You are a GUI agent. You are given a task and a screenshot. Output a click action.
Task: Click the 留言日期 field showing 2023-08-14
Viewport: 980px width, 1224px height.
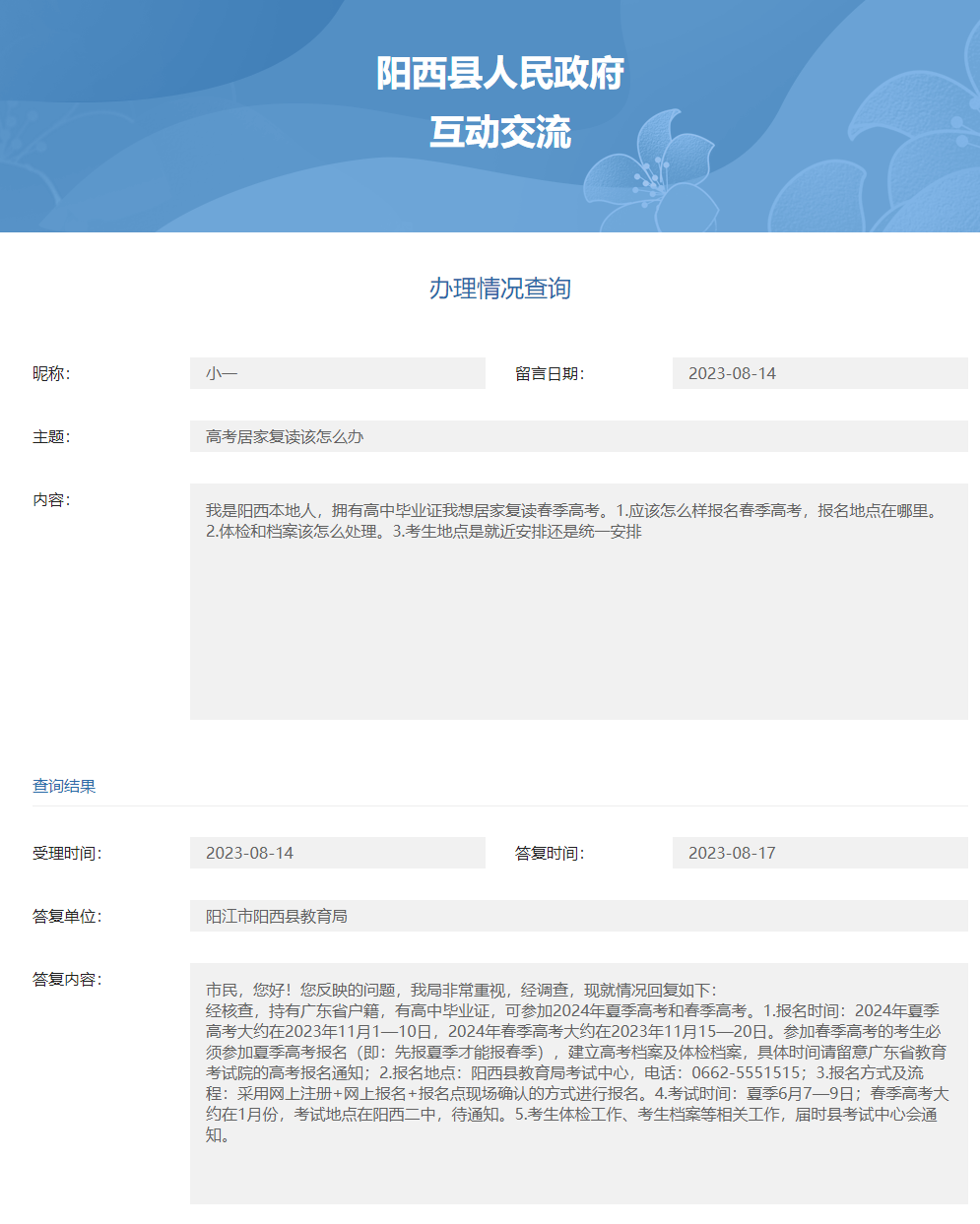(x=822, y=373)
